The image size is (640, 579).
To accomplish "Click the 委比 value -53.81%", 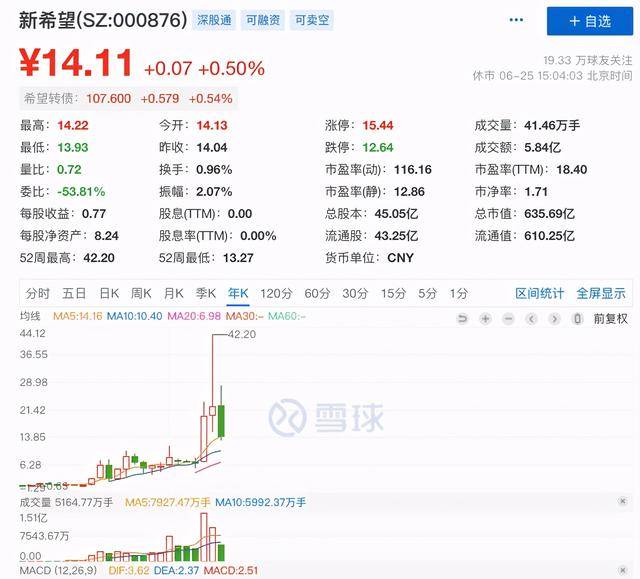I will coord(81,191).
